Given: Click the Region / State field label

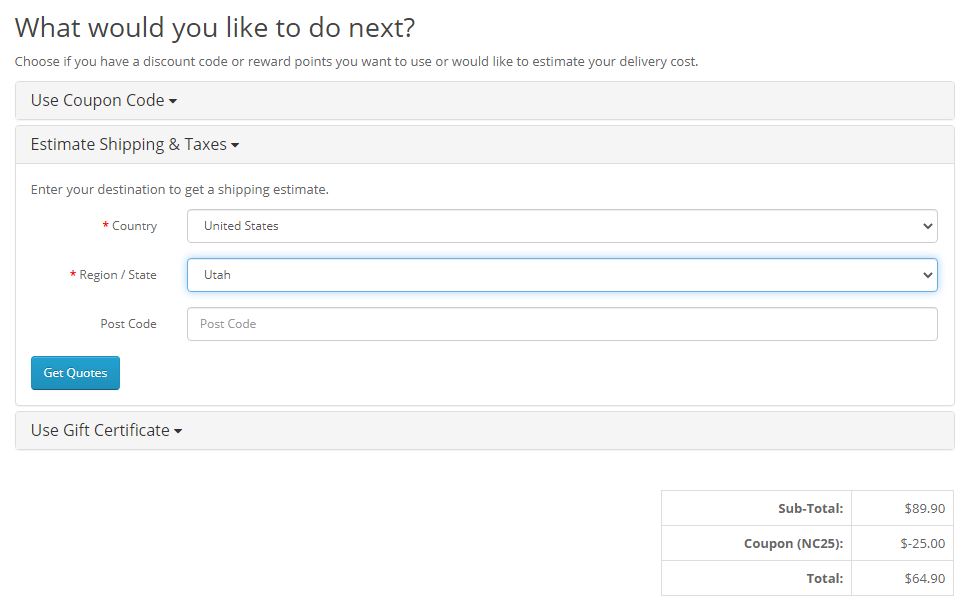Looking at the screenshot, I should pos(117,275).
